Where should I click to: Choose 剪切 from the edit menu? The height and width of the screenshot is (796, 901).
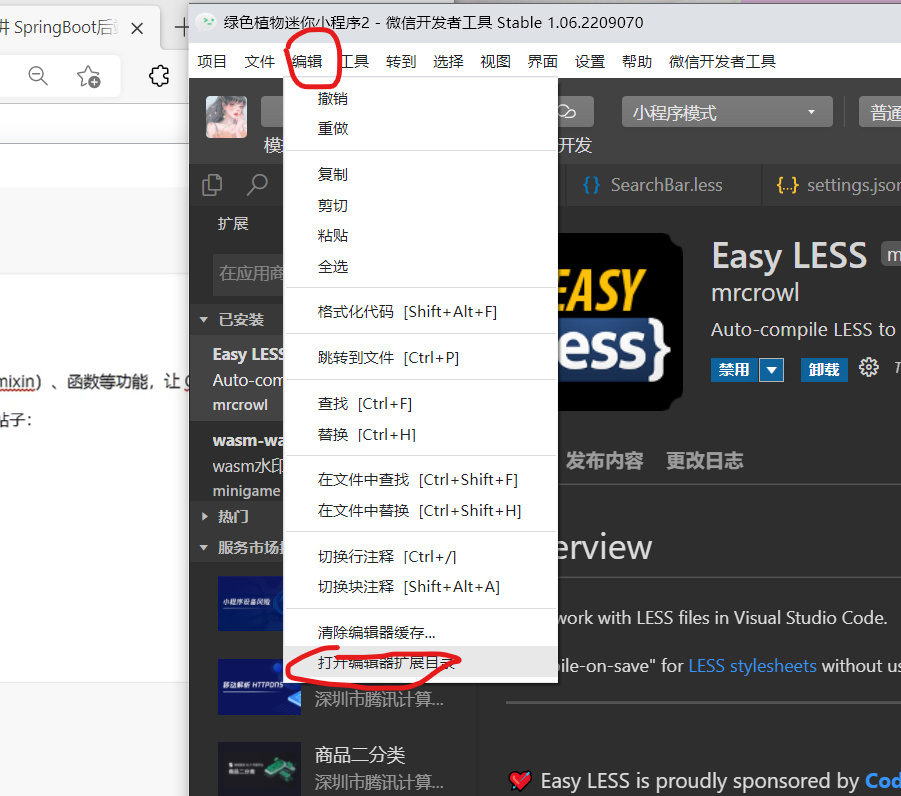(x=421, y=205)
